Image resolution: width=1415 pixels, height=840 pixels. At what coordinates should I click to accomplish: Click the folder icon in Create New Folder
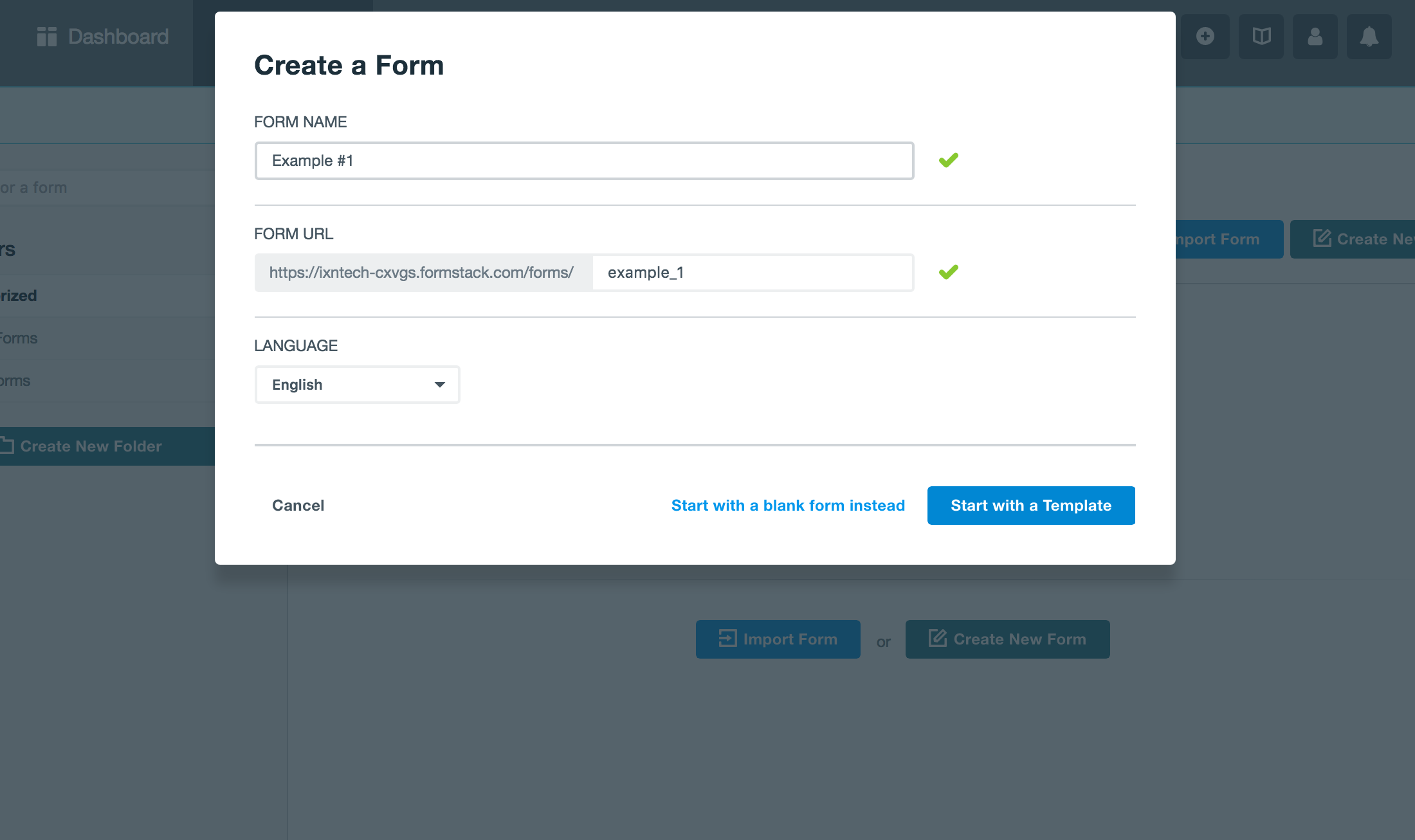pos(7,446)
